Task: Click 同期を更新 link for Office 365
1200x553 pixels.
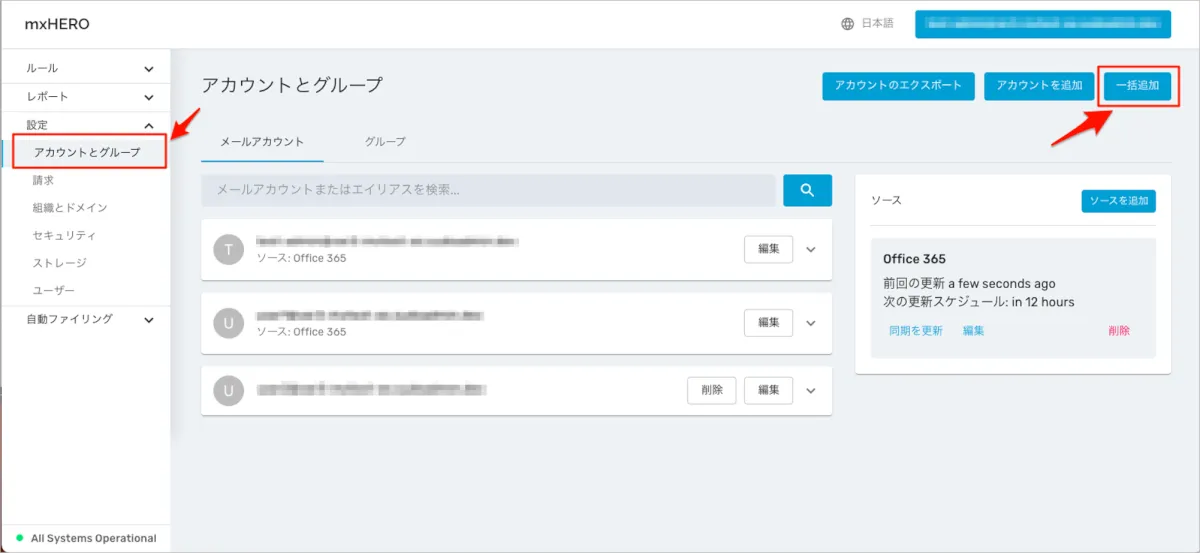Action: tap(915, 330)
